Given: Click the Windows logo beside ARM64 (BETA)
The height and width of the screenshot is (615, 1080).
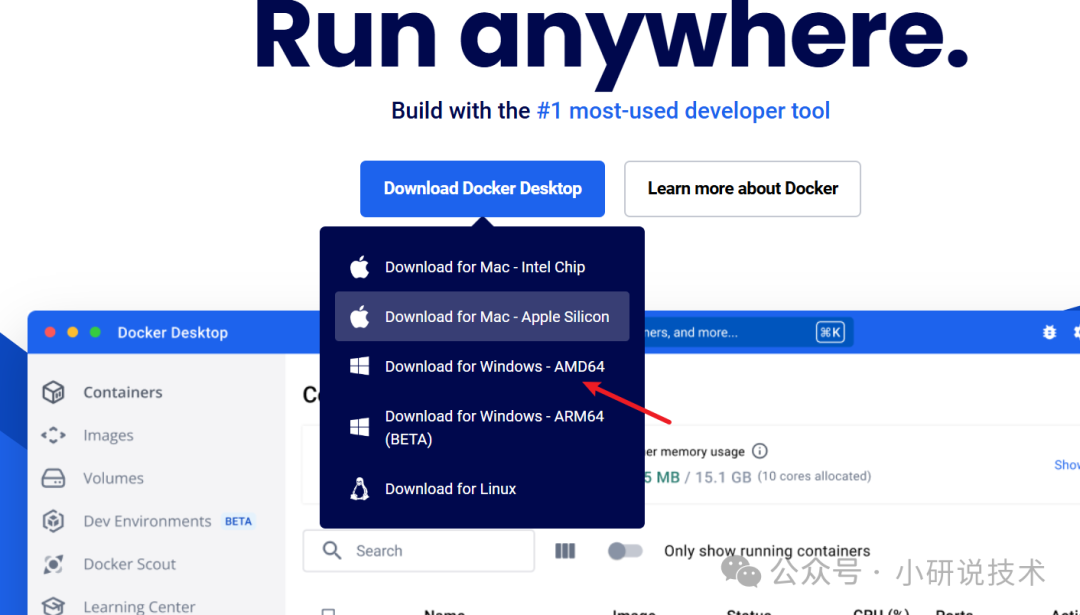Looking at the screenshot, I should 360,427.
